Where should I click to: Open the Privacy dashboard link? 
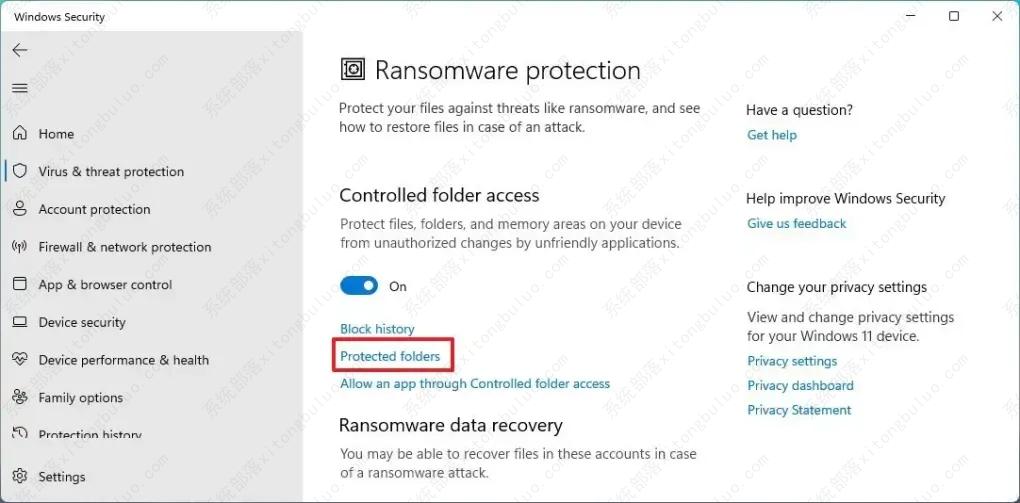800,386
